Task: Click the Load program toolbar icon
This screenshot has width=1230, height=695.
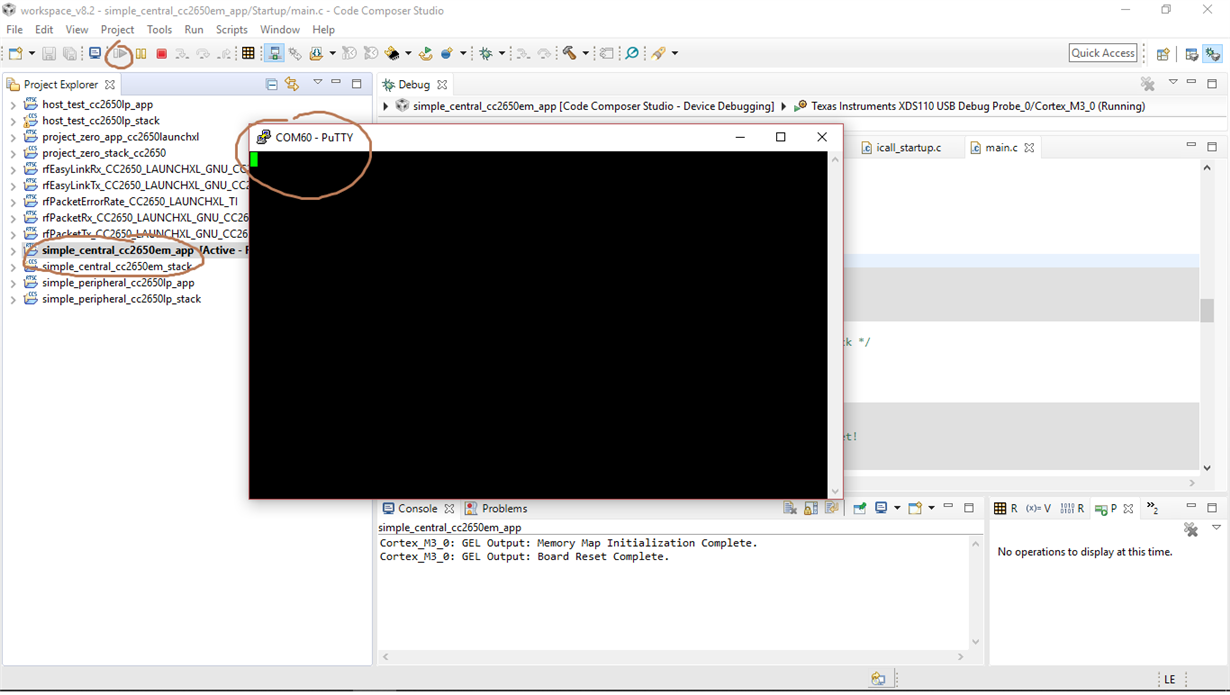Action: [316, 53]
